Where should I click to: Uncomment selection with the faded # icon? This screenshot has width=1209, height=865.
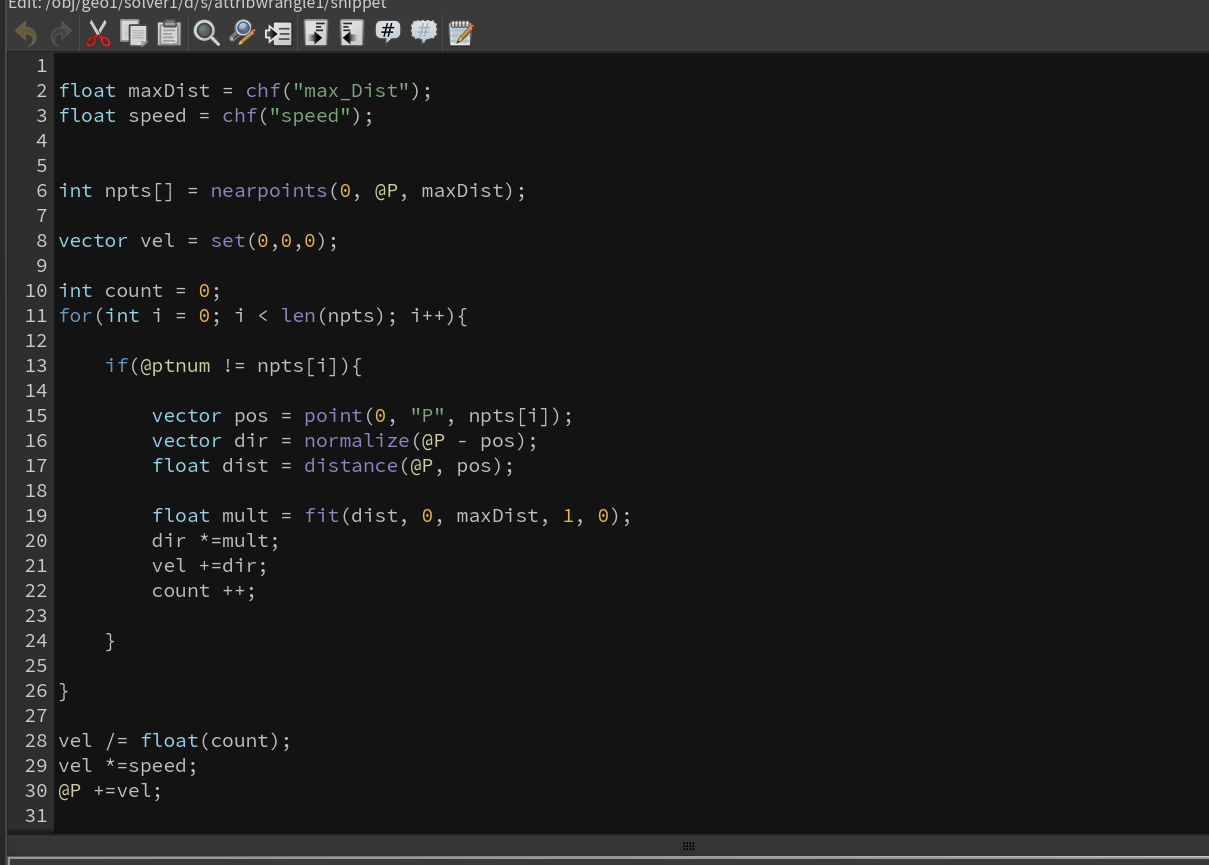click(x=424, y=33)
